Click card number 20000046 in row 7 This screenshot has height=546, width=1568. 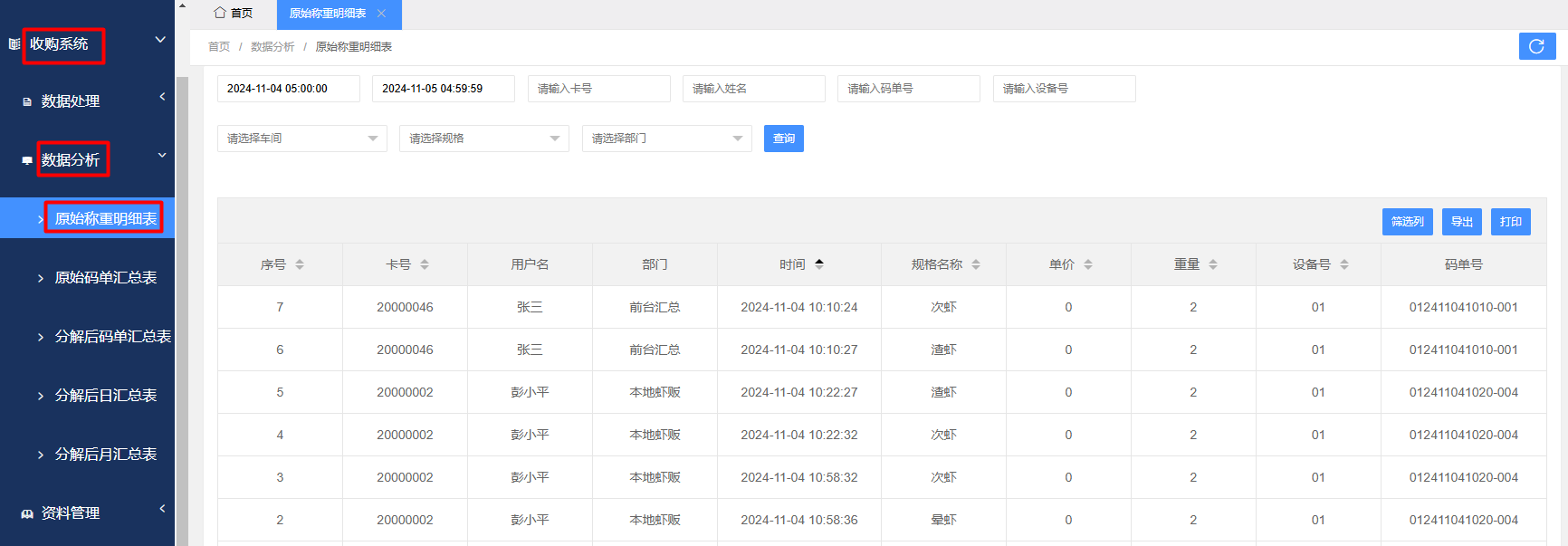[405, 307]
